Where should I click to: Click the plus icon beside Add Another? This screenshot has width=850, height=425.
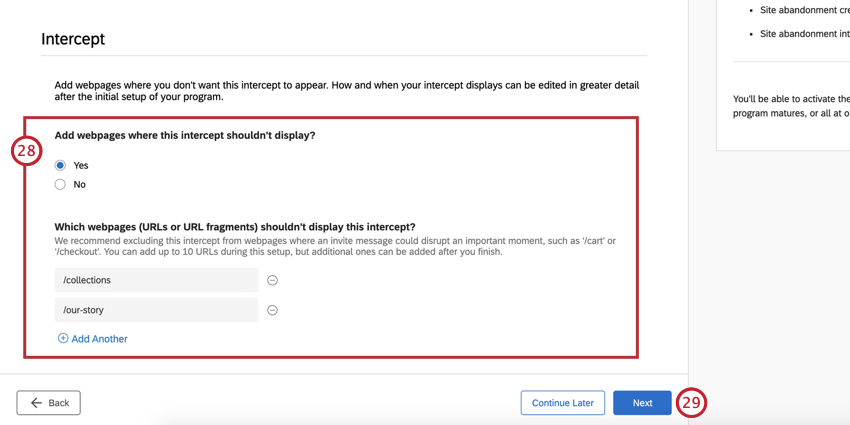63,339
